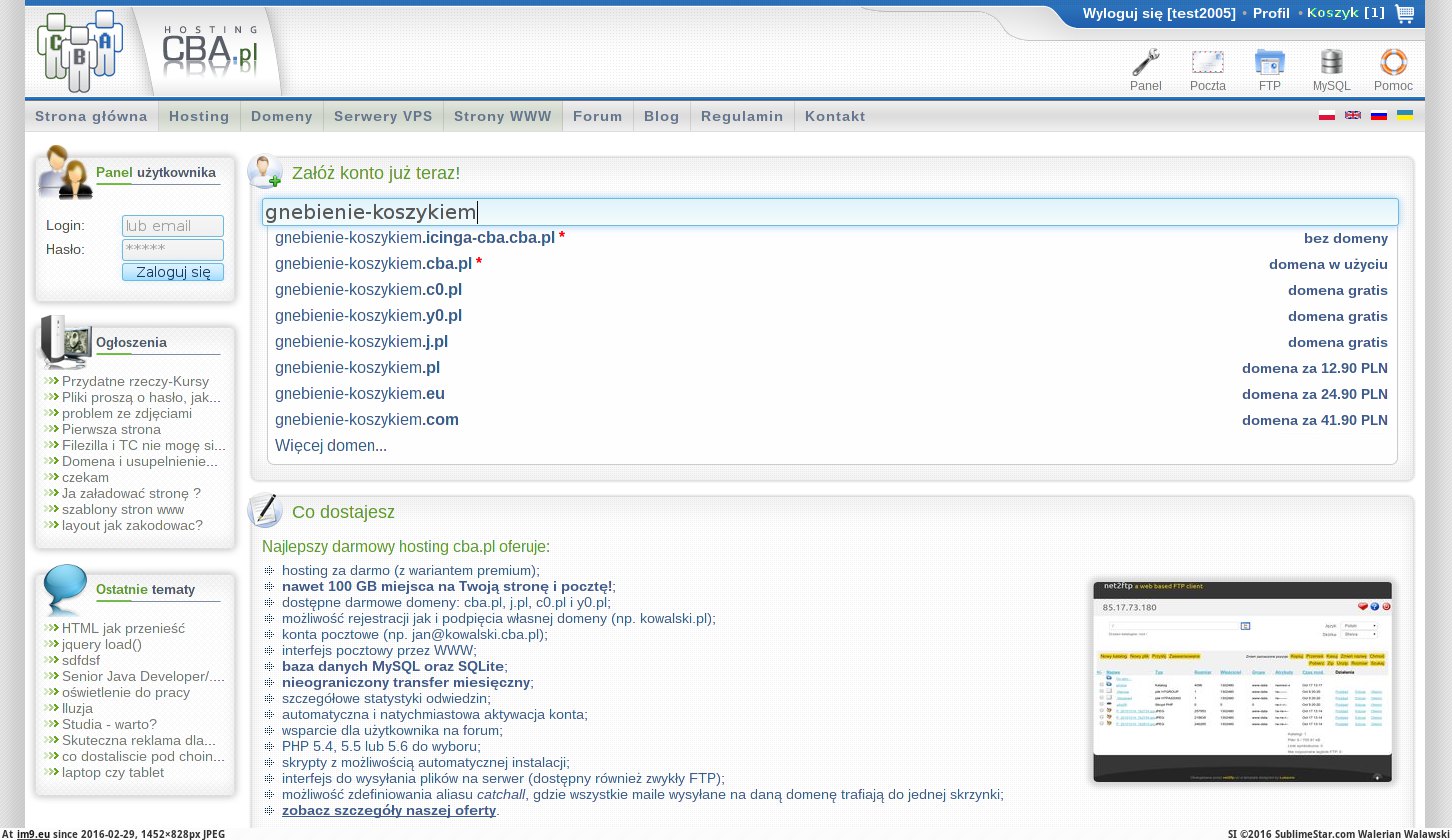Click the shopping cart icon
The image size is (1452, 840).
coord(1405,14)
